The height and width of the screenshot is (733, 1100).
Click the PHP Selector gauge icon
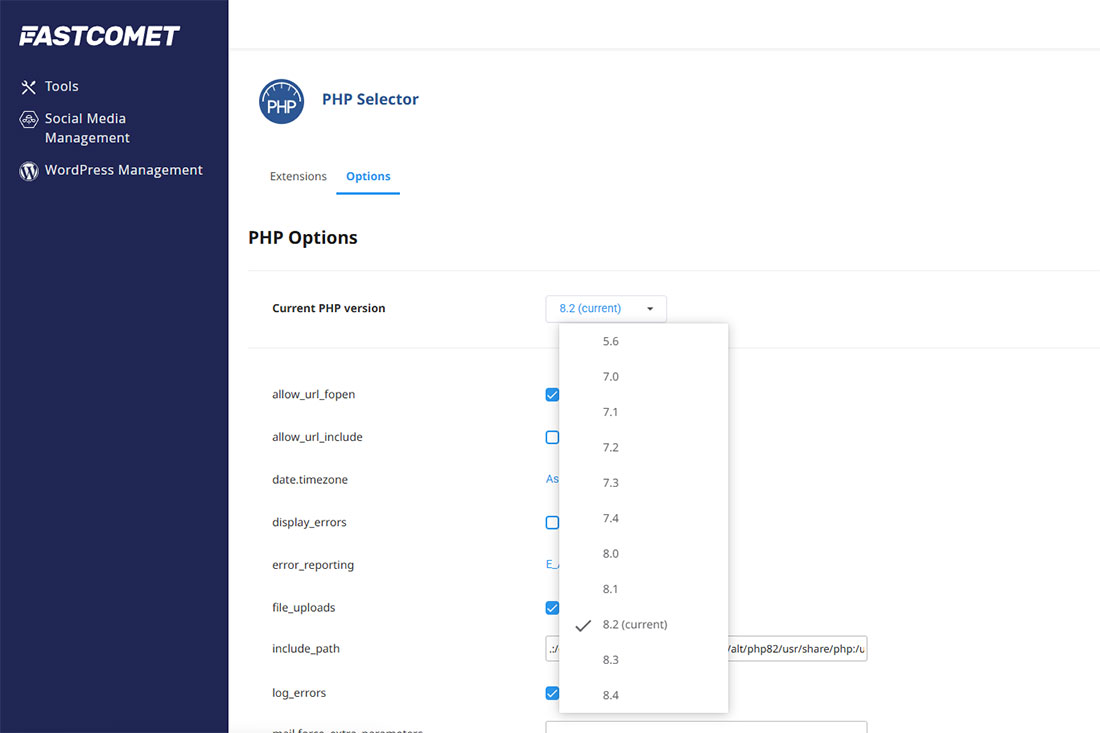coord(281,102)
